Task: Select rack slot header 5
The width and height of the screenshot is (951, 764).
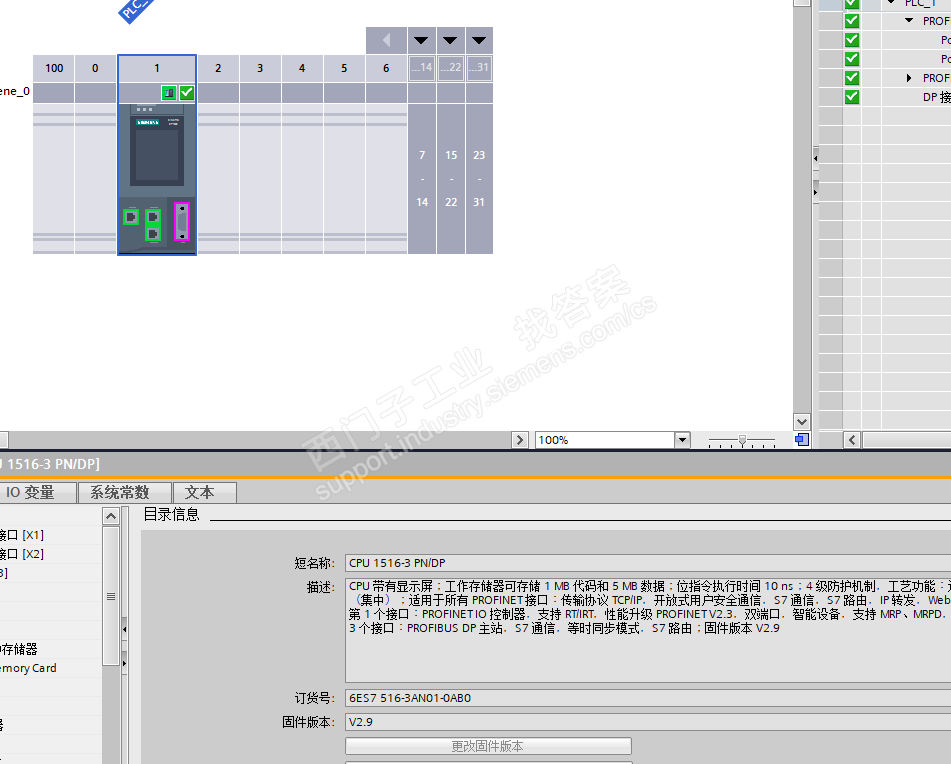Action: (344, 69)
